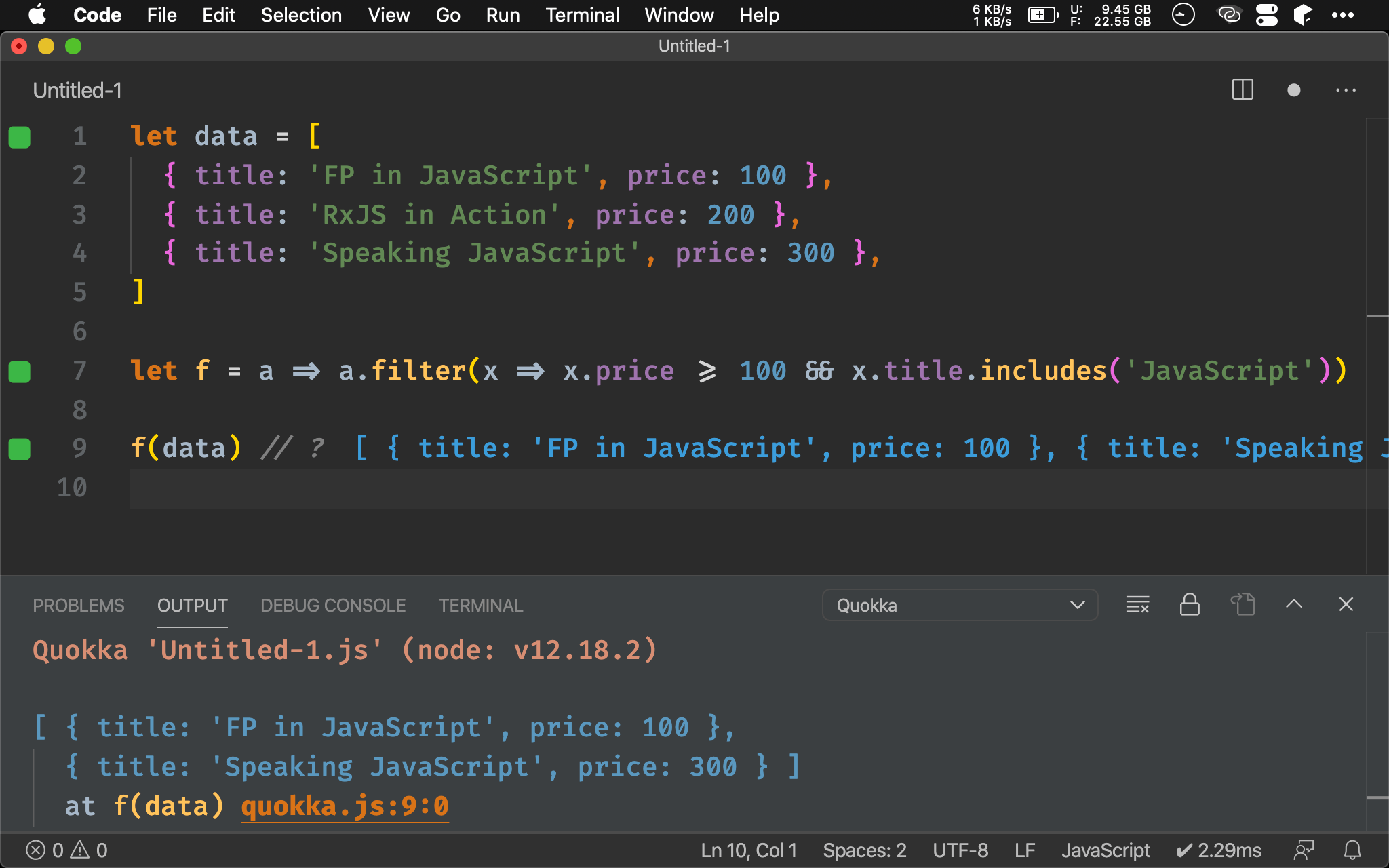Open the Run menu

pyautogui.click(x=503, y=15)
